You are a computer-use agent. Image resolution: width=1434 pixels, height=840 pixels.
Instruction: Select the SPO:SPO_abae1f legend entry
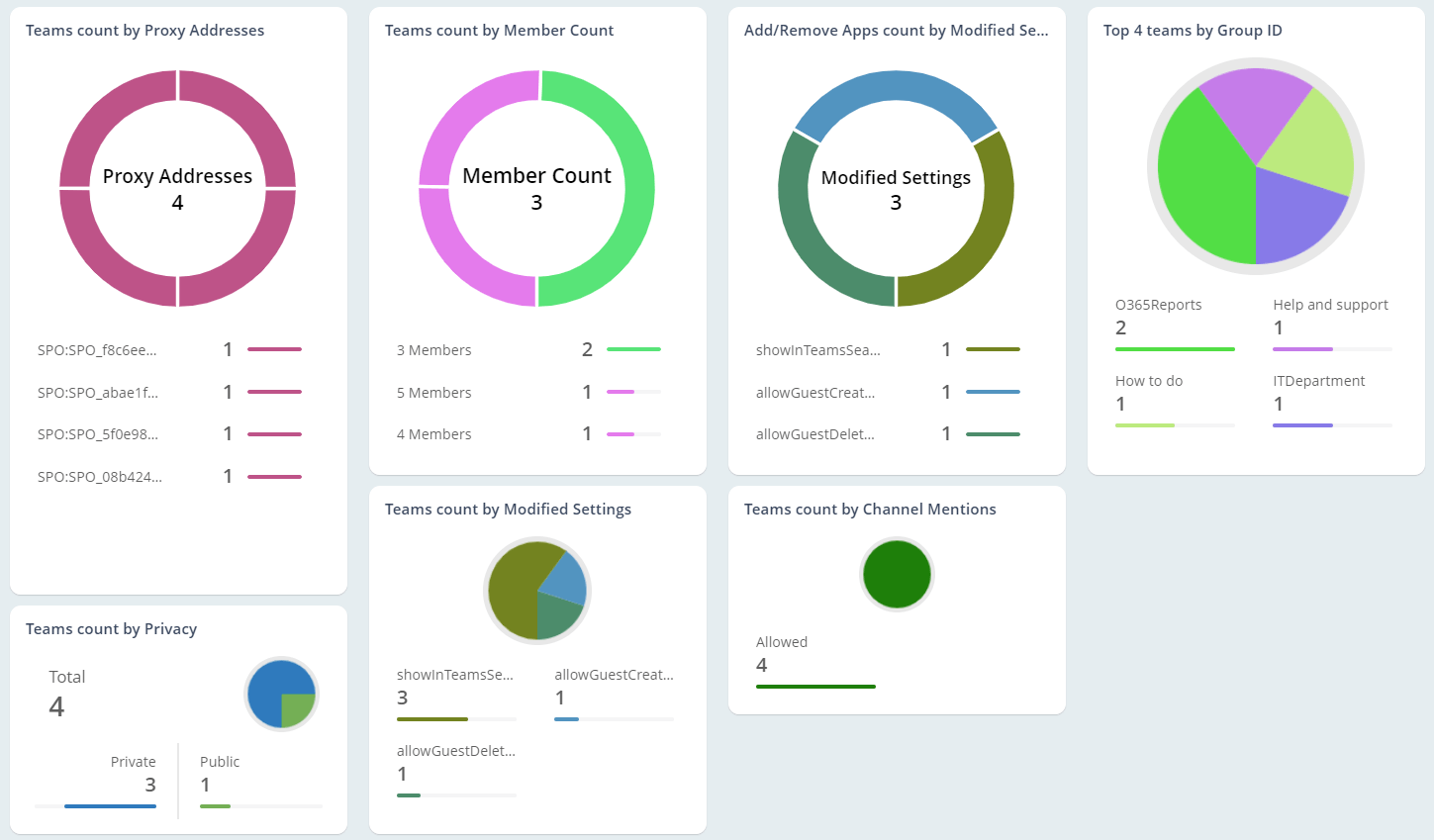97,393
